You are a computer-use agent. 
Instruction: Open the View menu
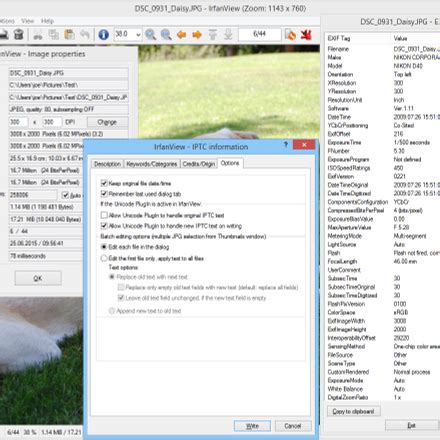[28, 21]
